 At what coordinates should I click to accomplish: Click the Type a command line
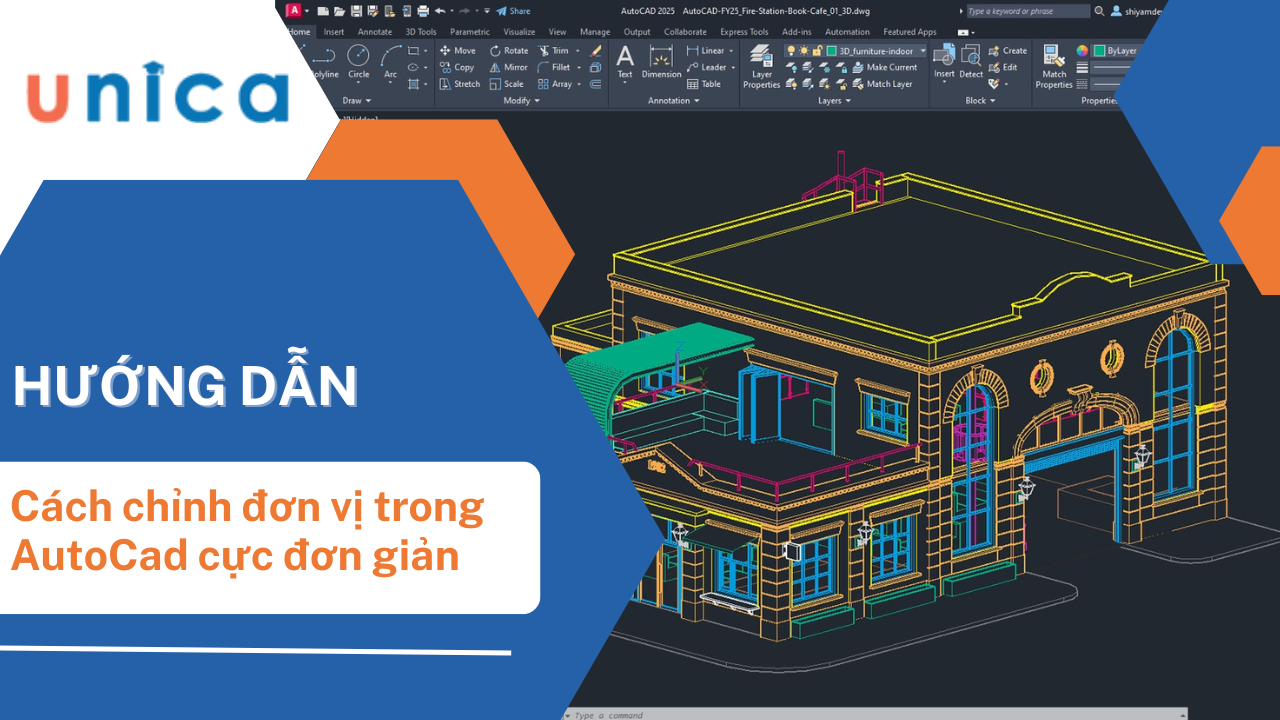(875, 714)
